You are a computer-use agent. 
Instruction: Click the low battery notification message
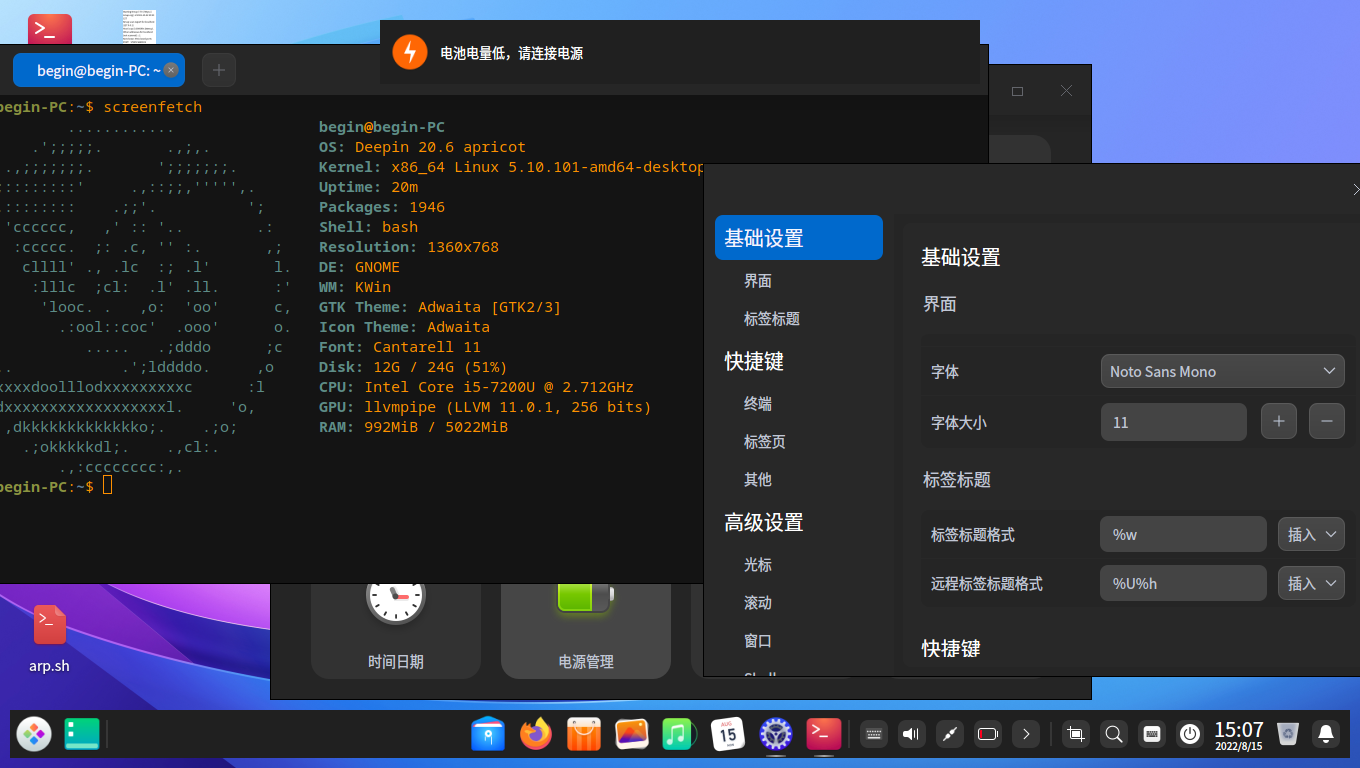(x=511, y=53)
